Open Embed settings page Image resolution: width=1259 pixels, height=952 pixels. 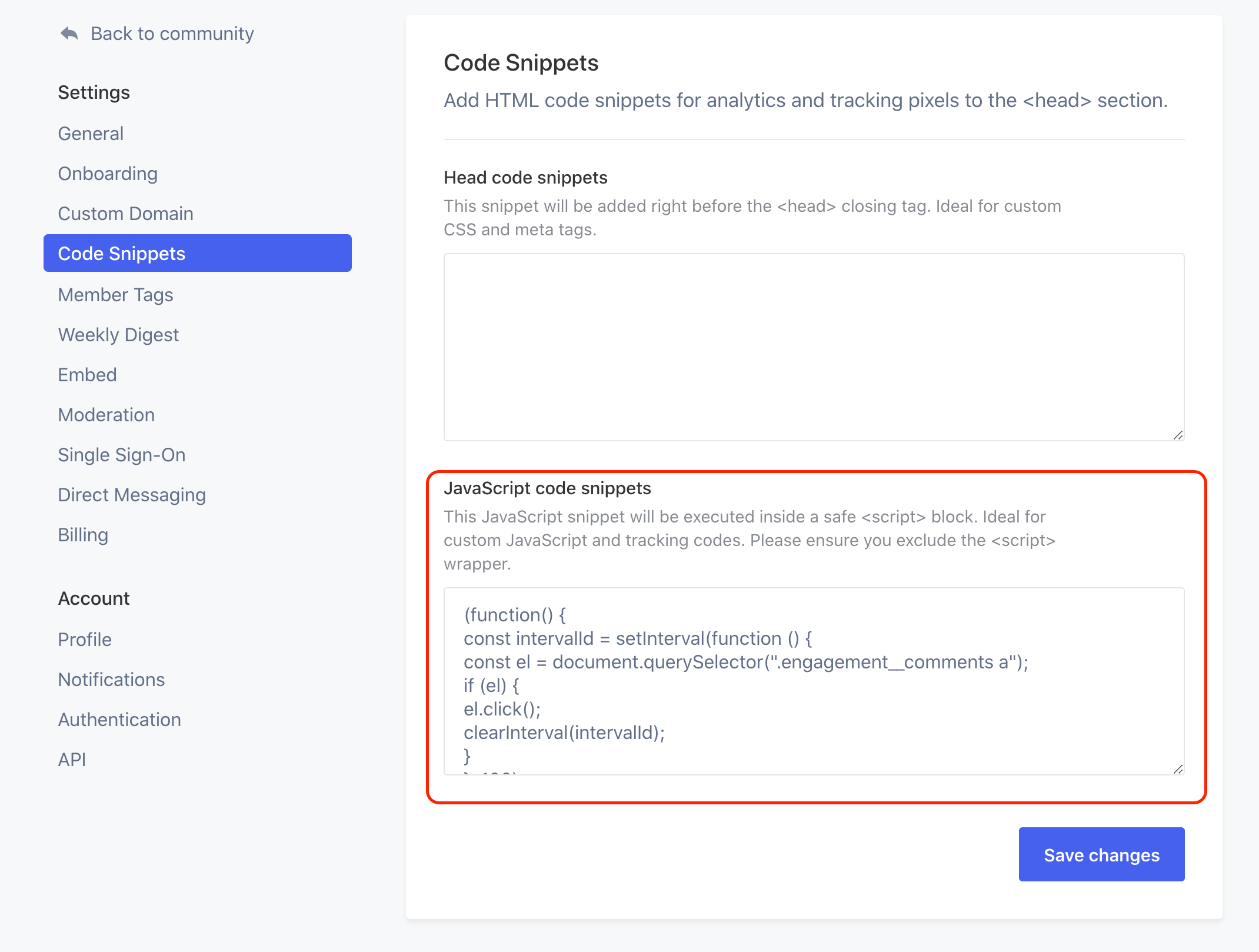(87, 375)
